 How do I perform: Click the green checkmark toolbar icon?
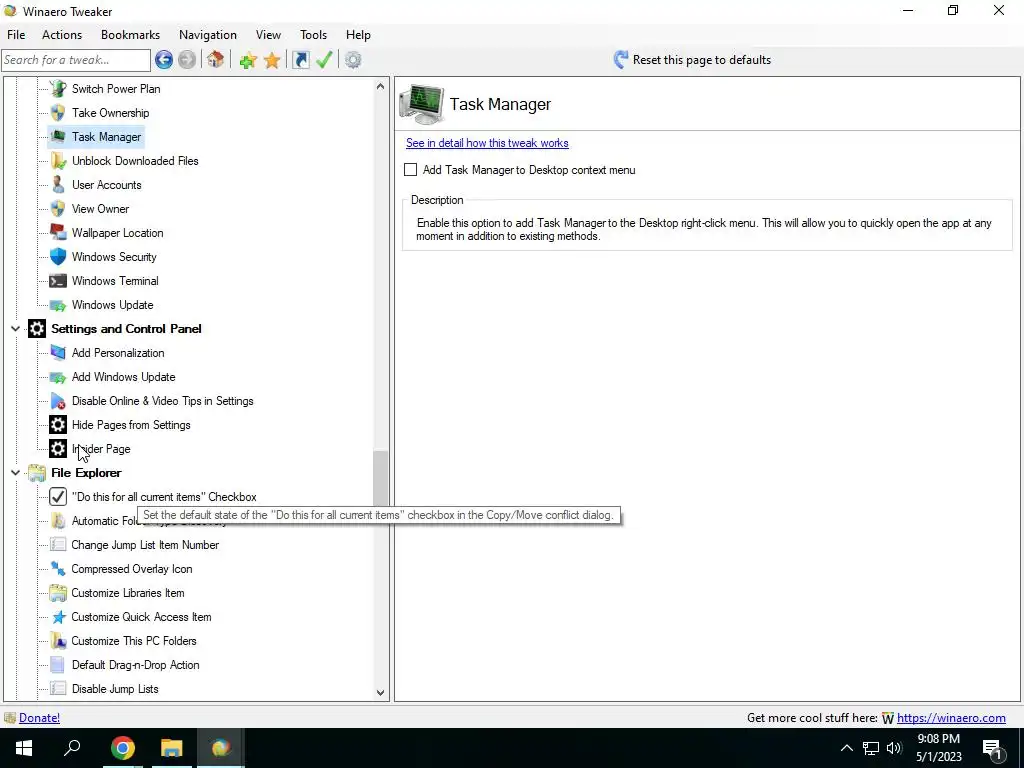[x=325, y=60]
